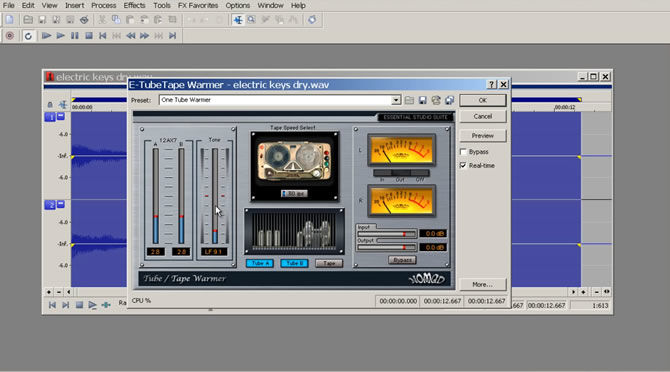Click the Input level slider
Image resolution: width=670 pixels, height=372 pixels.
387,234
